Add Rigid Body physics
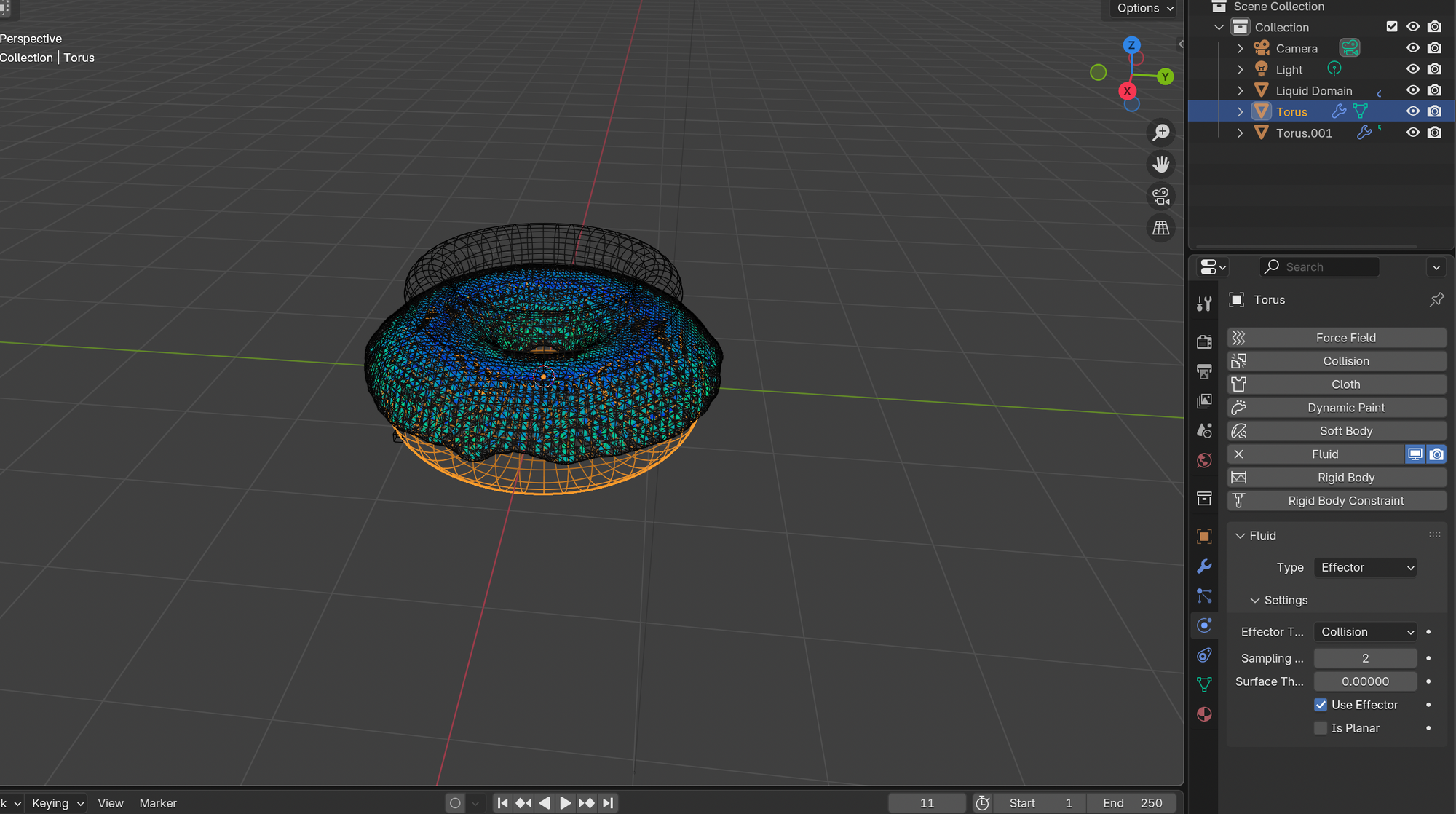 coord(1337,478)
